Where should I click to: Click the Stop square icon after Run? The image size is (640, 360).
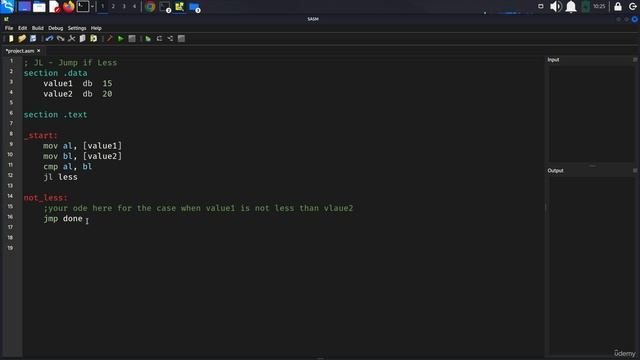(x=132, y=38)
